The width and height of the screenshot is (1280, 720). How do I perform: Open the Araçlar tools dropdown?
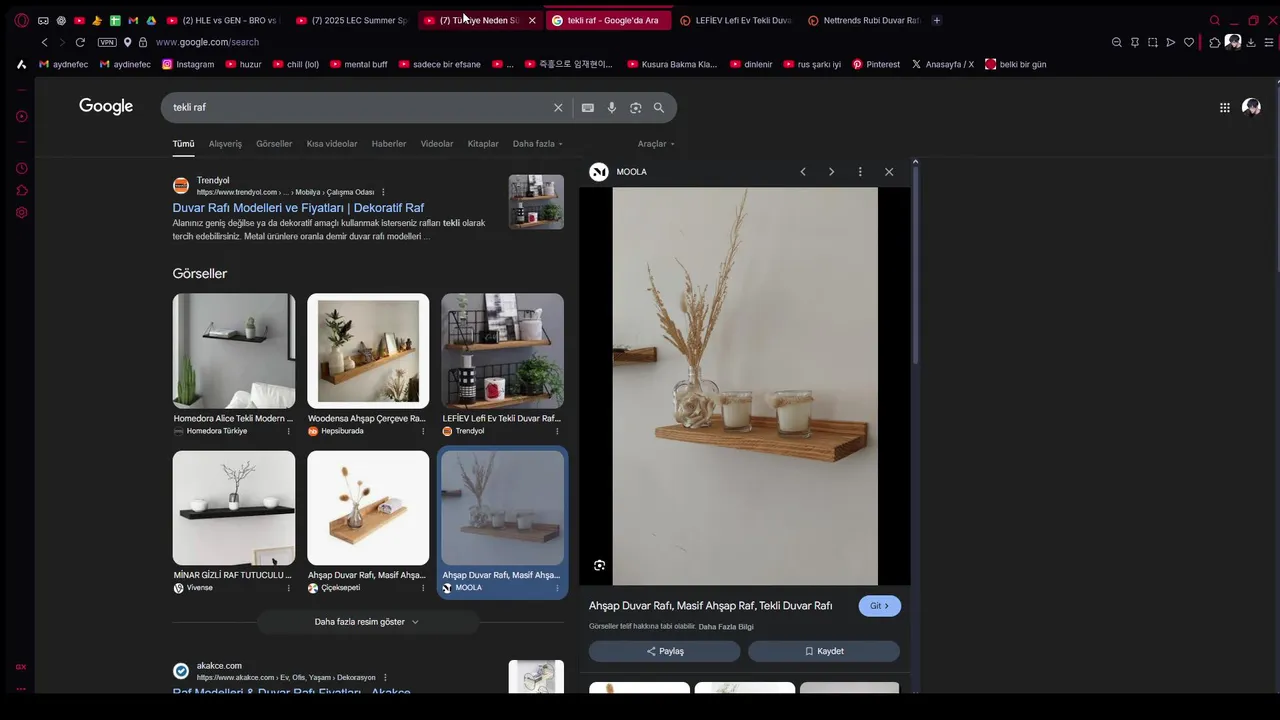pos(656,144)
